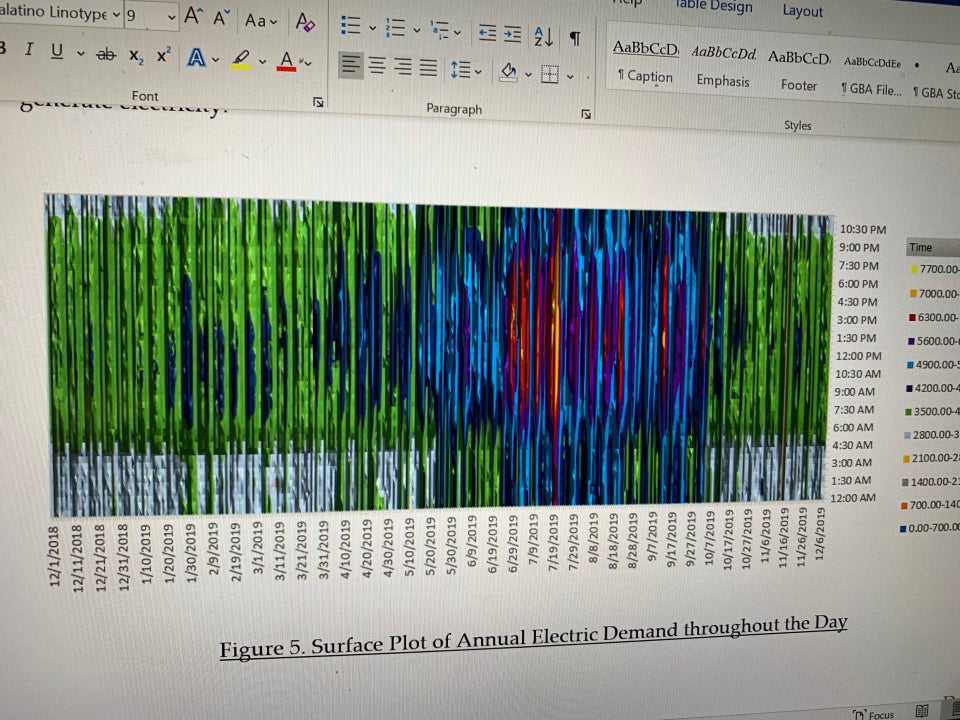Apply borders icon
This screenshot has width=960, height=720.
[550, 75]
